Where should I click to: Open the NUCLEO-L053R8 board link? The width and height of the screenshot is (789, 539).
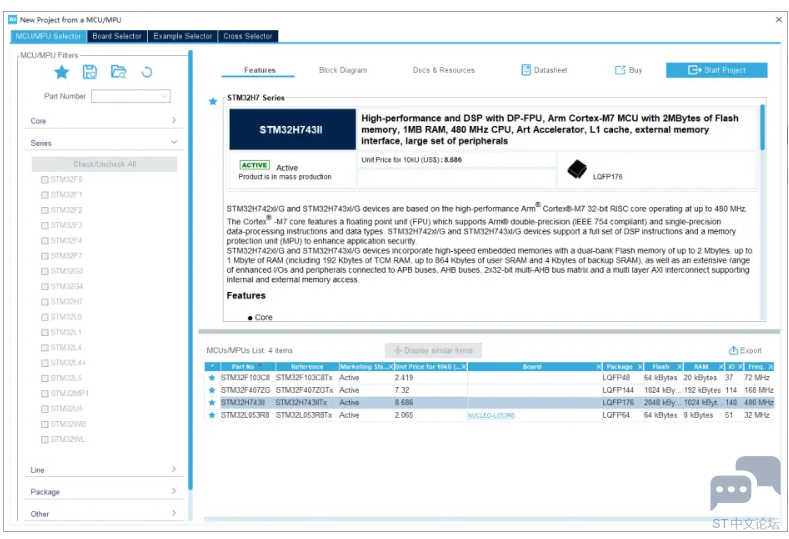coord(491,416)
